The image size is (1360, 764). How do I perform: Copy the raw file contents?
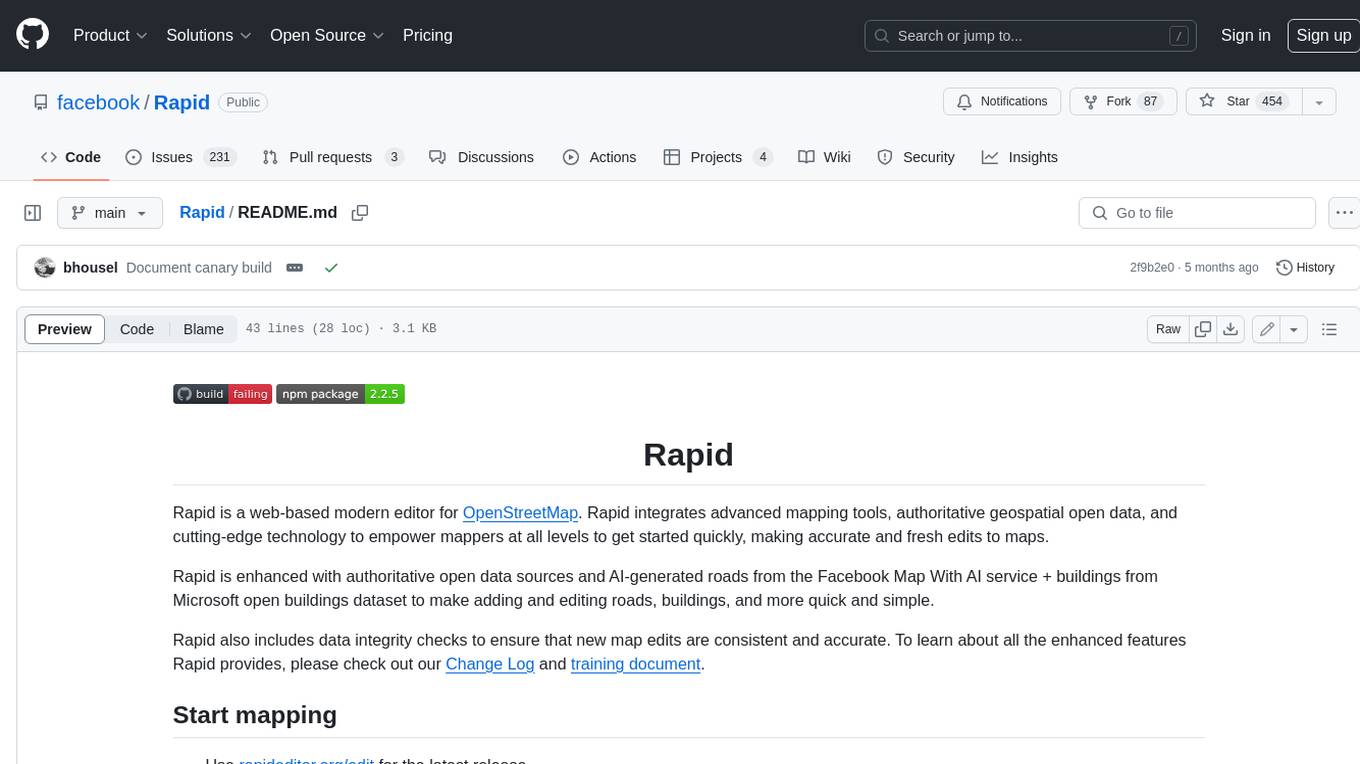click(x=1203, y=329)
